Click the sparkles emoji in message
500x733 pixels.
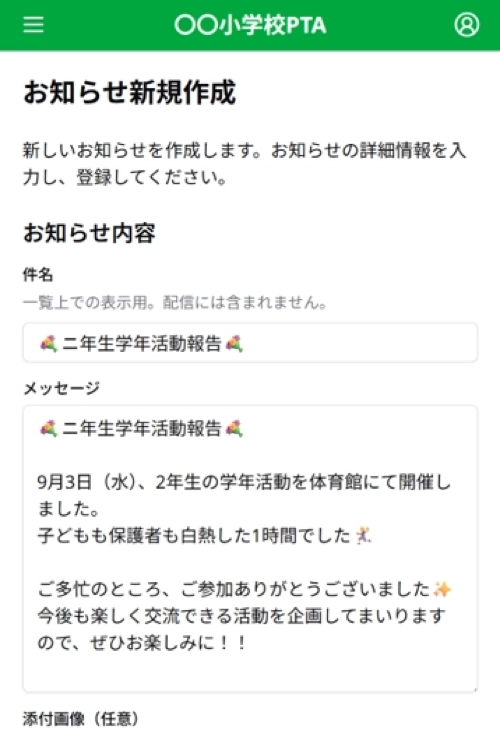[442, 589]
